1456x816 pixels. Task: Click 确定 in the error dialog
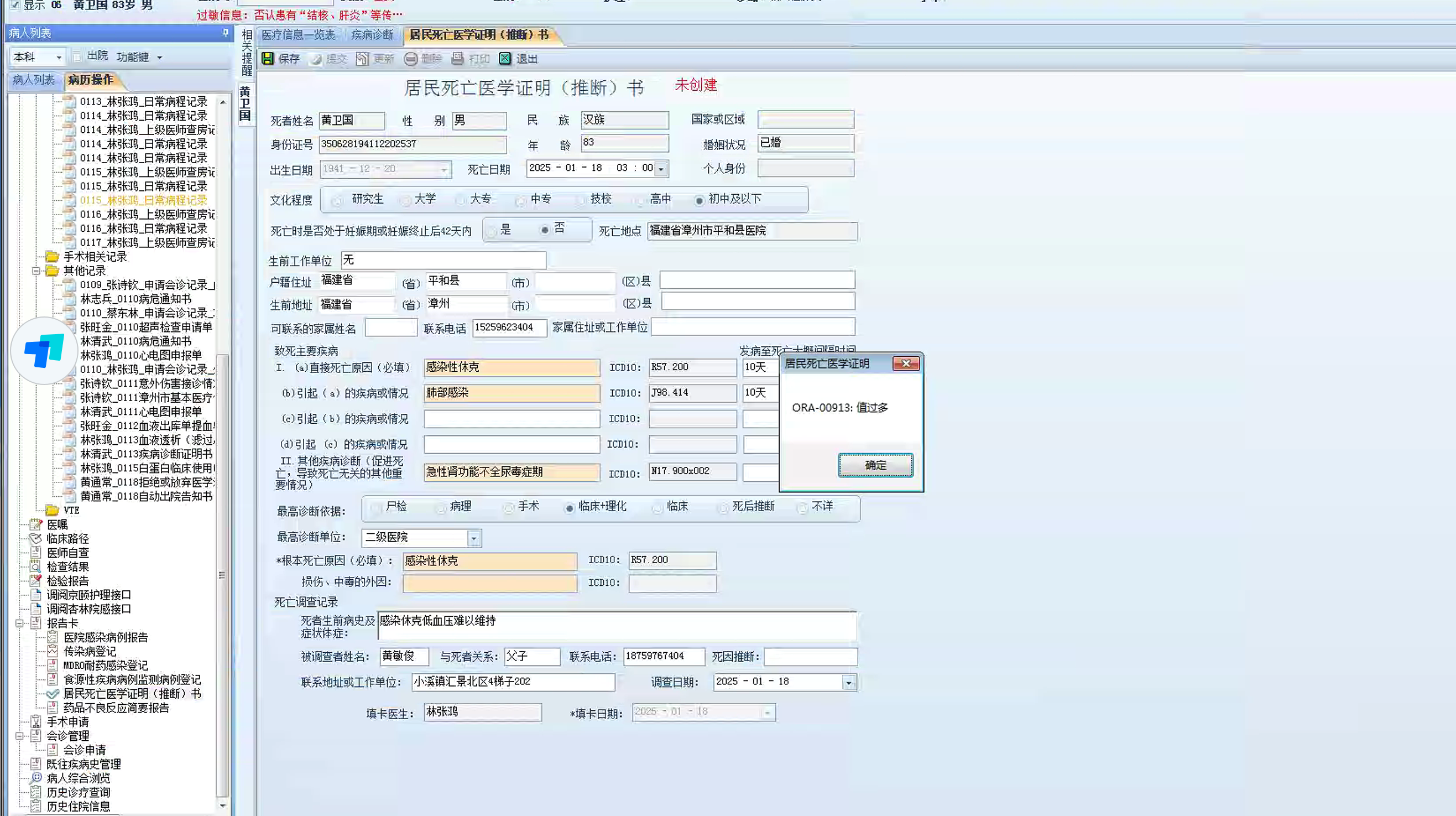[x=874, y=465]
